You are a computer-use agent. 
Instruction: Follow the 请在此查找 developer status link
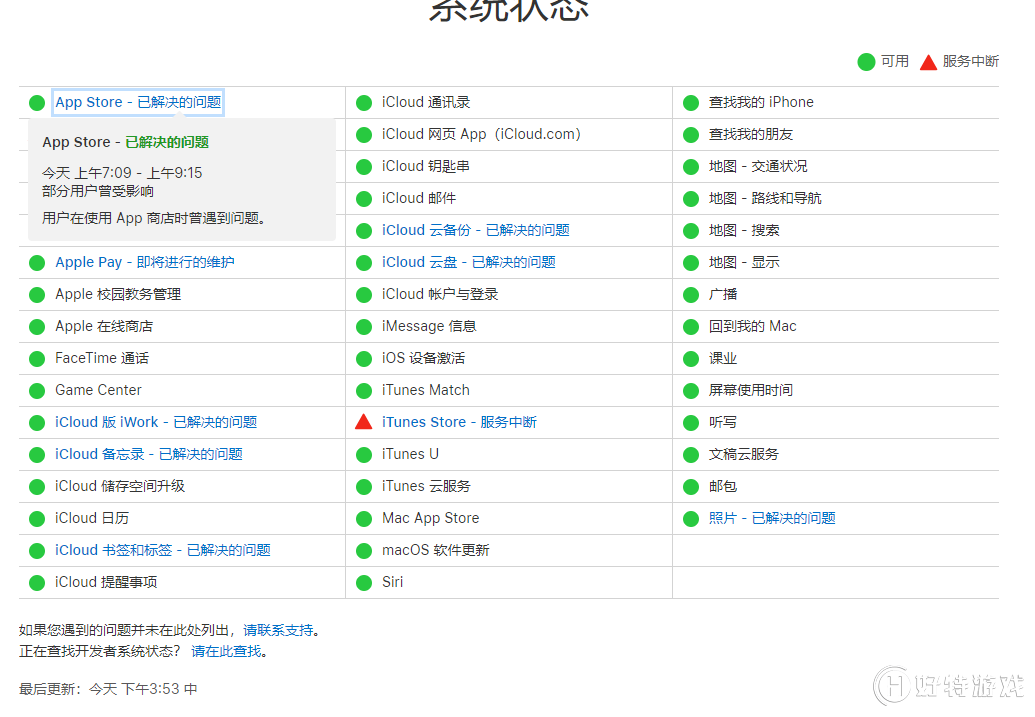point(226,651)
